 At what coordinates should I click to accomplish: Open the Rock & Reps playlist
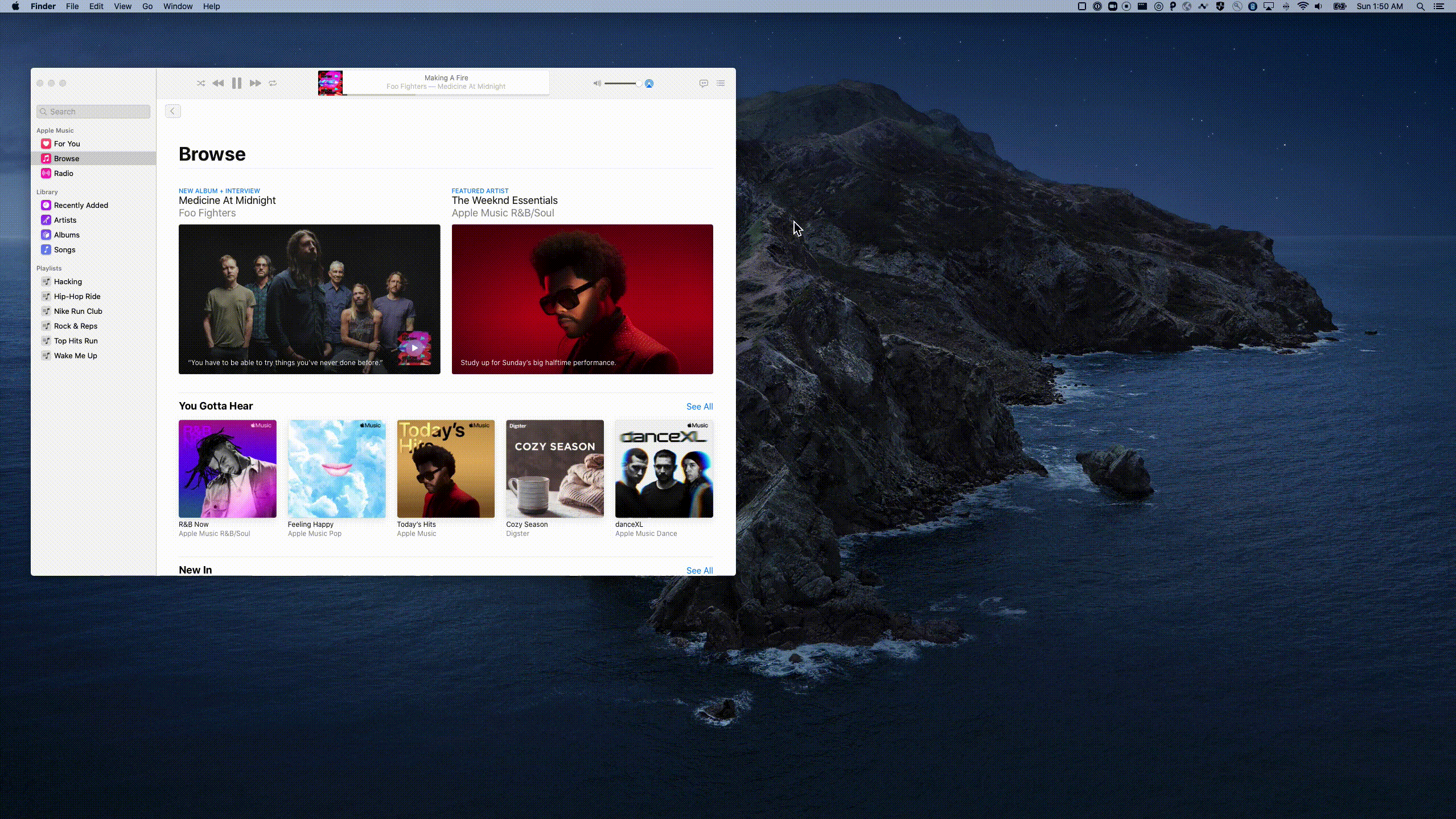93,326
